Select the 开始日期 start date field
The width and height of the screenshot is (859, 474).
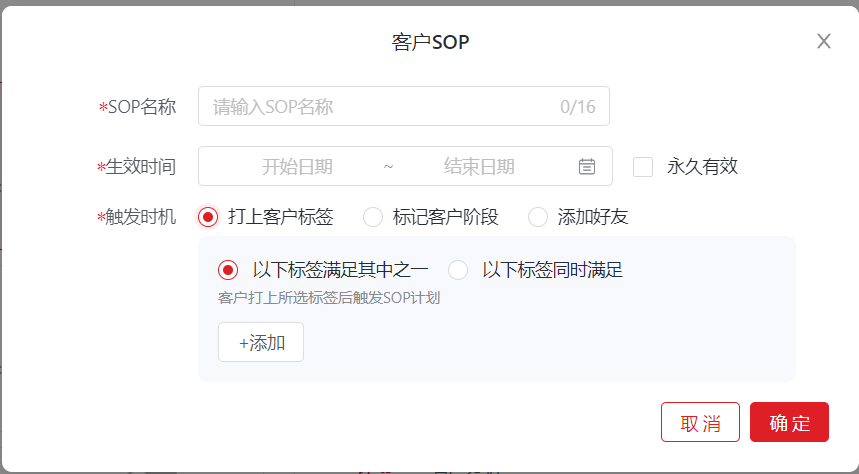pos(297,166)
